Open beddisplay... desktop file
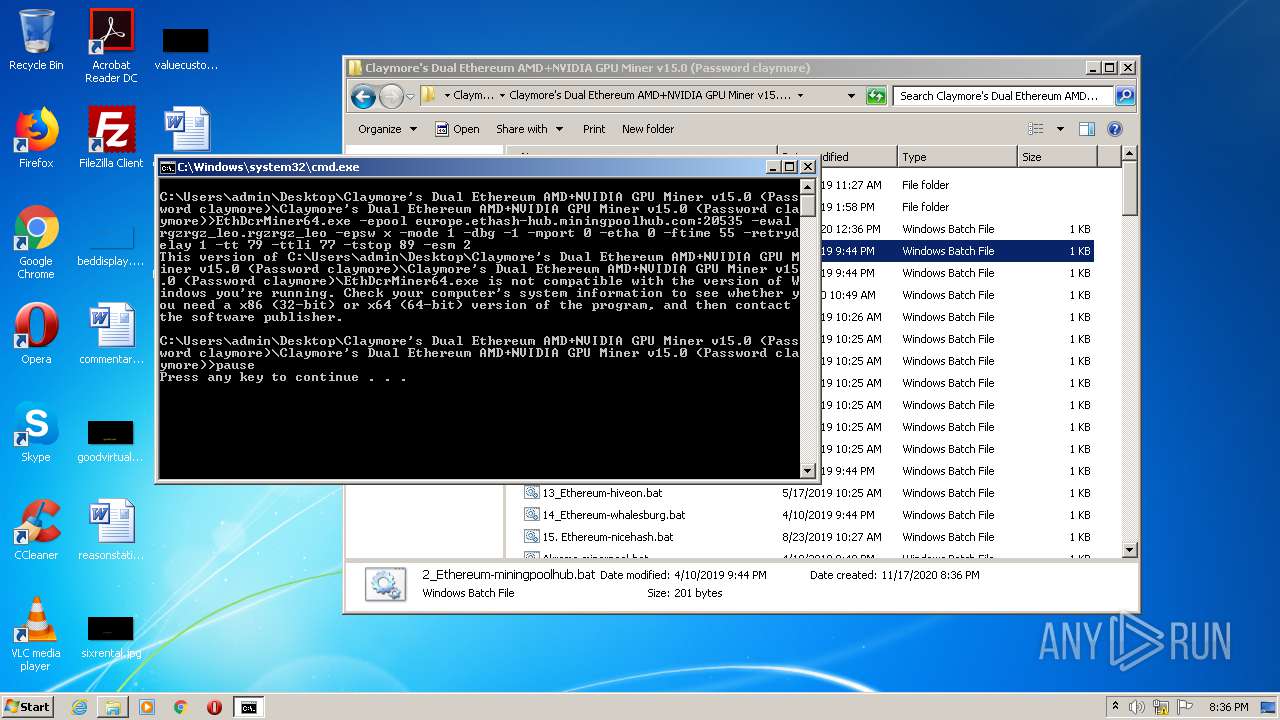This screenshot has height=720, width=1280. [111, 244]
